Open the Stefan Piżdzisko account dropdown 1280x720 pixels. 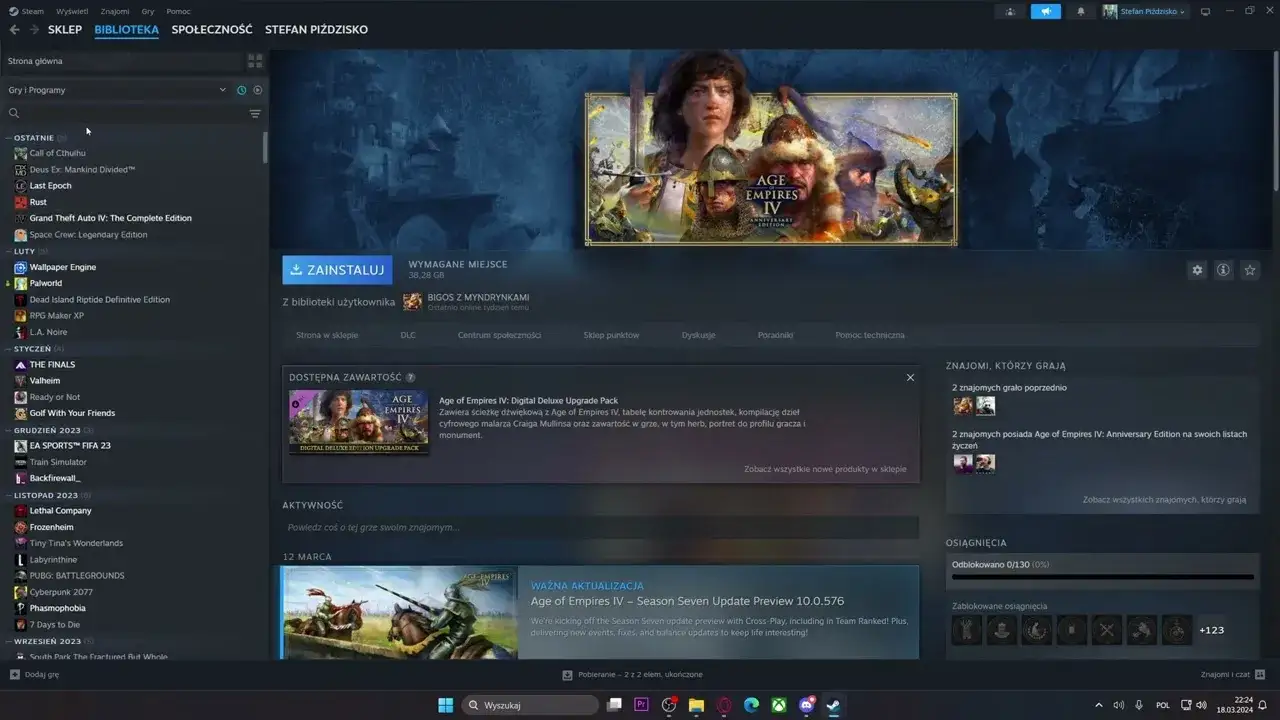click(1145, 11)
